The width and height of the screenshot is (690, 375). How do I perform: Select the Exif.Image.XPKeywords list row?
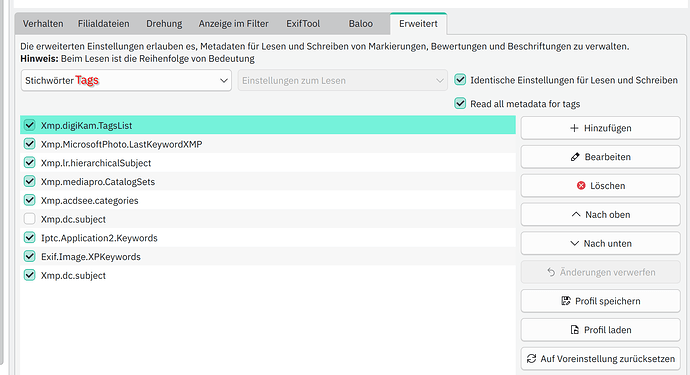click(268, 257)
